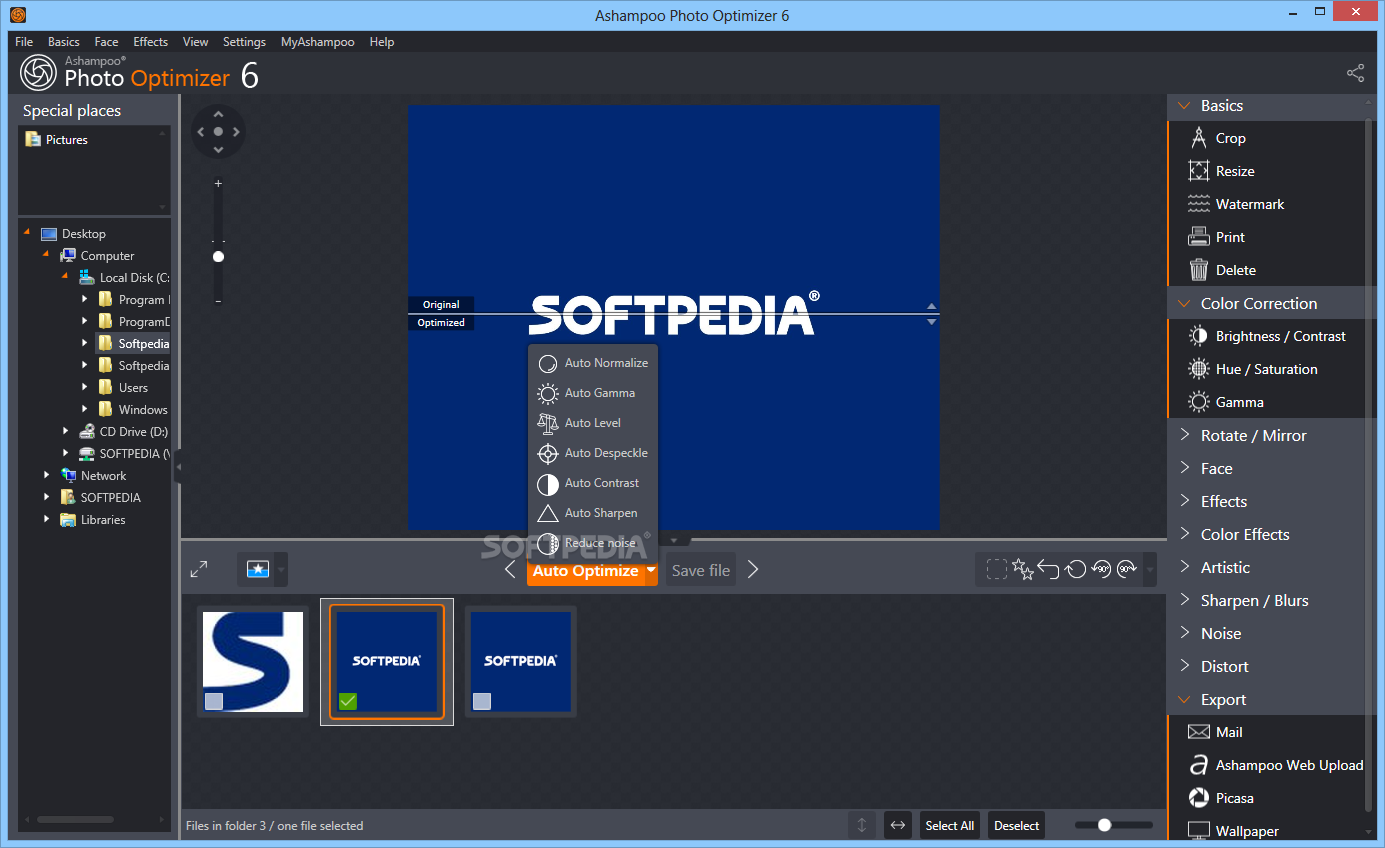Export photo to Picasa
This screenshot has height=848, width=1385.
[1220, 798]
